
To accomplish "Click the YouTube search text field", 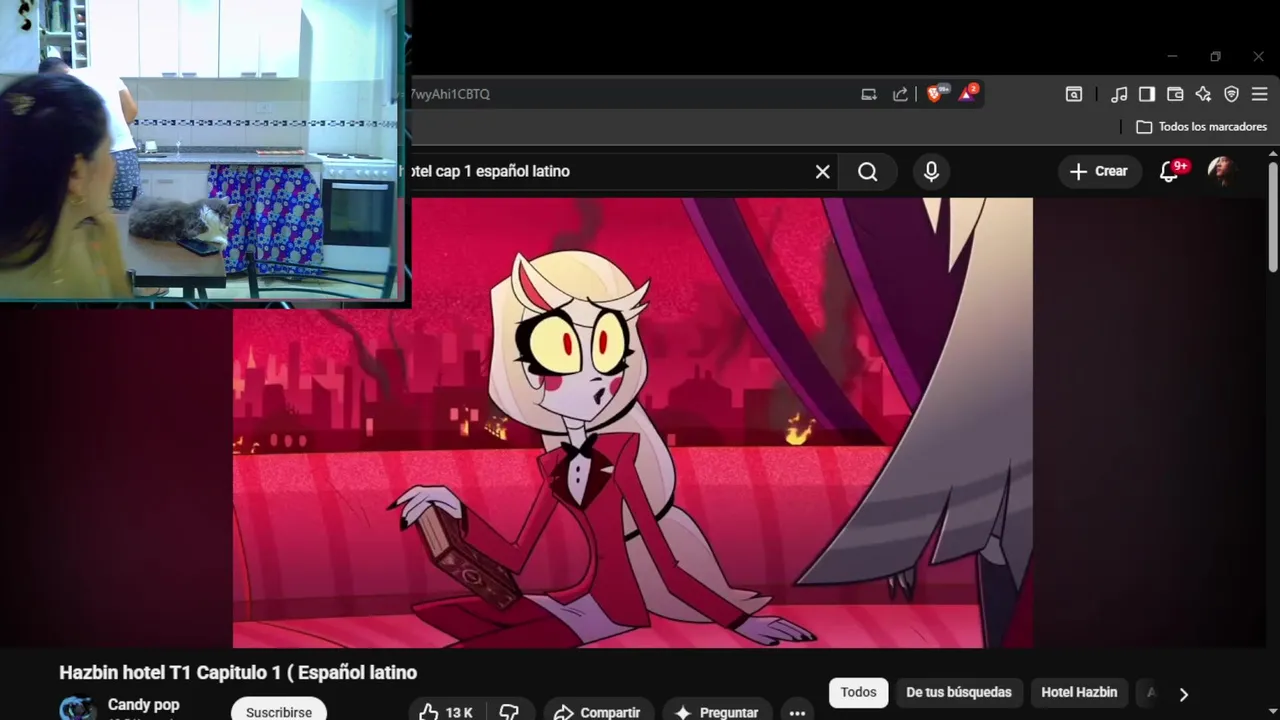I will pyautogui.click(x=605, y=172).
